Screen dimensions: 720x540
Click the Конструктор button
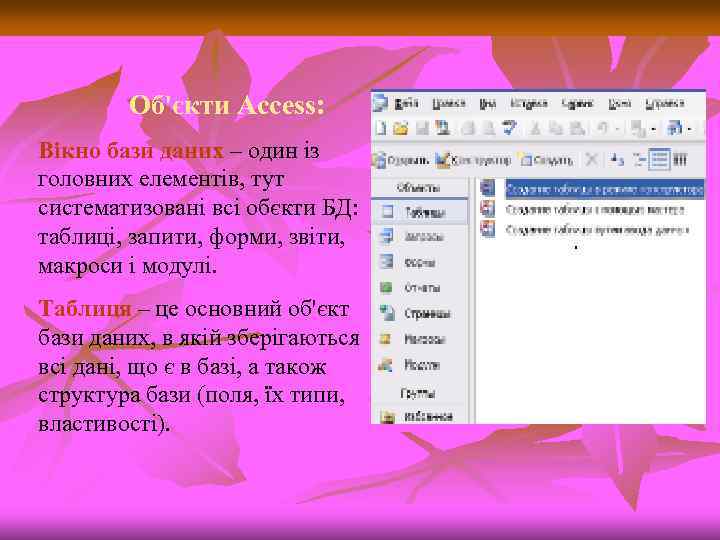click(x=473, y=160)
